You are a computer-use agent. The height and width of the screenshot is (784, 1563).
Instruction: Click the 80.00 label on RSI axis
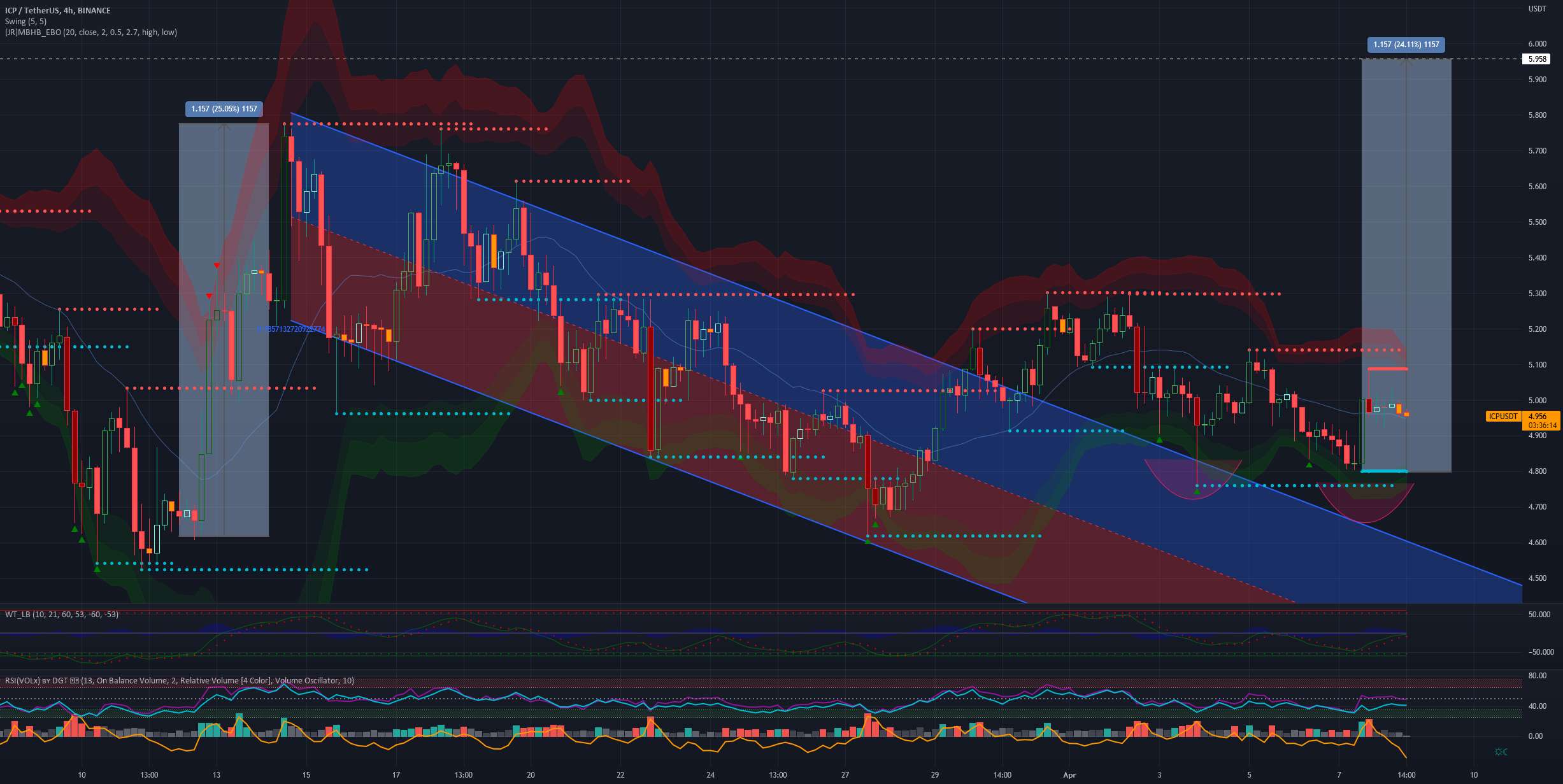pyautogui.click(x=1536, y=676)
